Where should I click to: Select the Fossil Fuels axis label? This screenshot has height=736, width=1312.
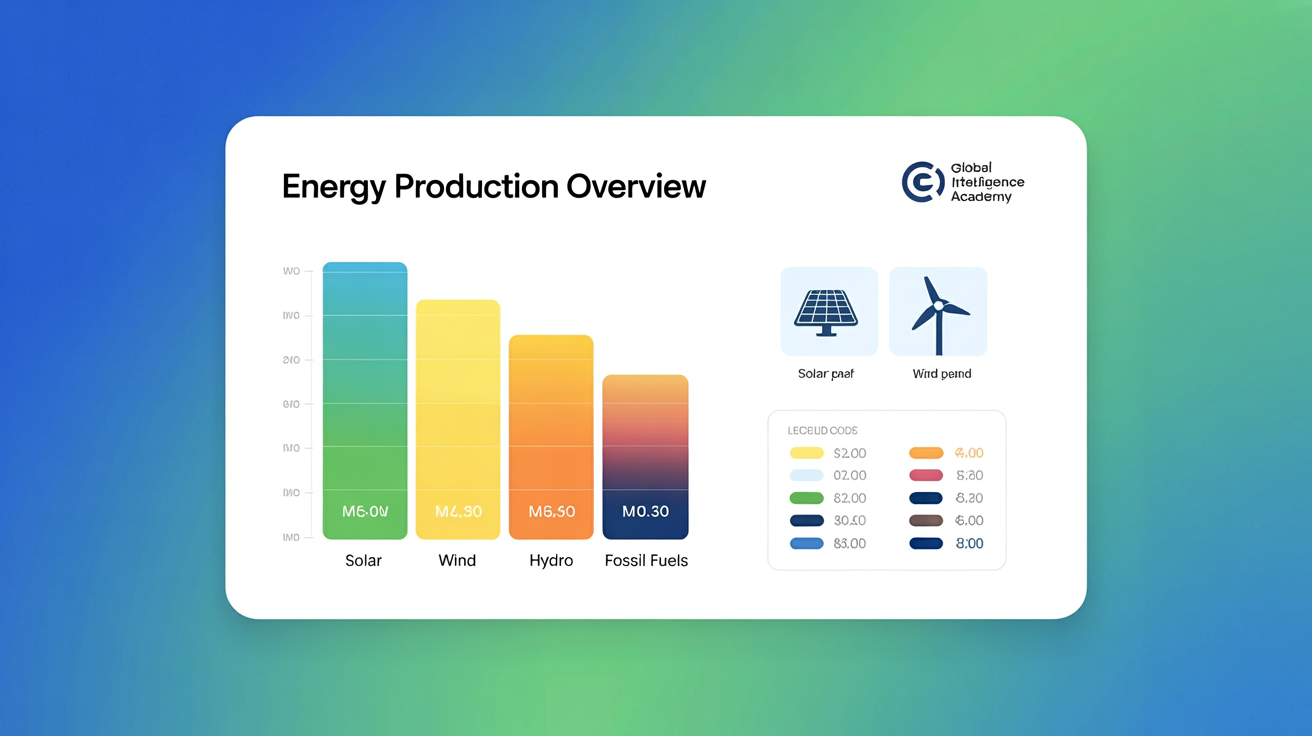645,560
